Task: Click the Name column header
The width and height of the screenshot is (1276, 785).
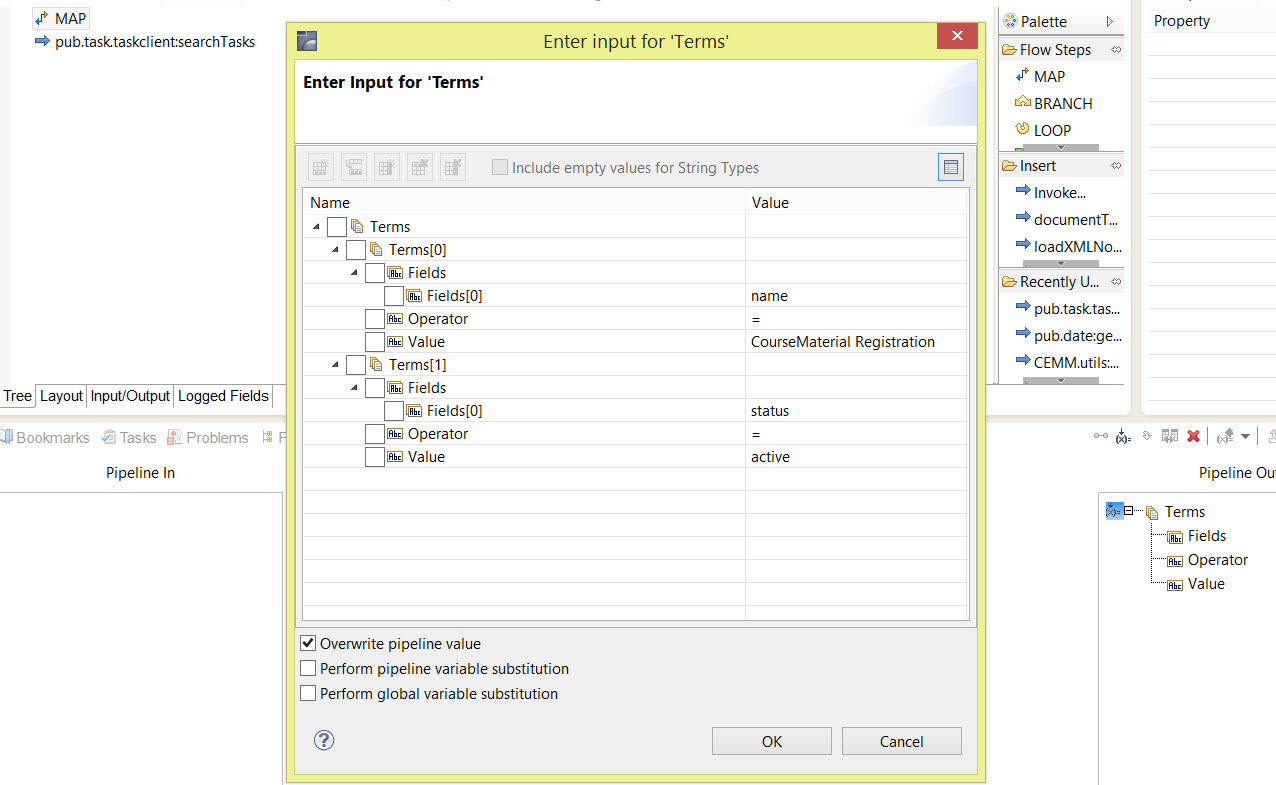Action: (524, 202)
